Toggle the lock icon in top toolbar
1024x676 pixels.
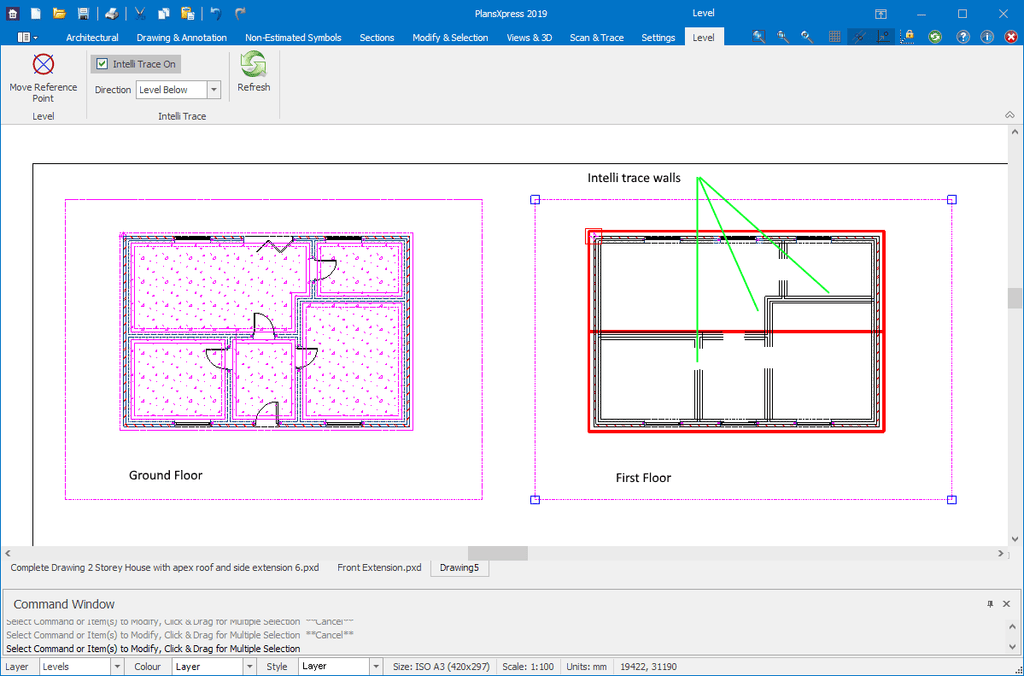[x=909, y=37]
